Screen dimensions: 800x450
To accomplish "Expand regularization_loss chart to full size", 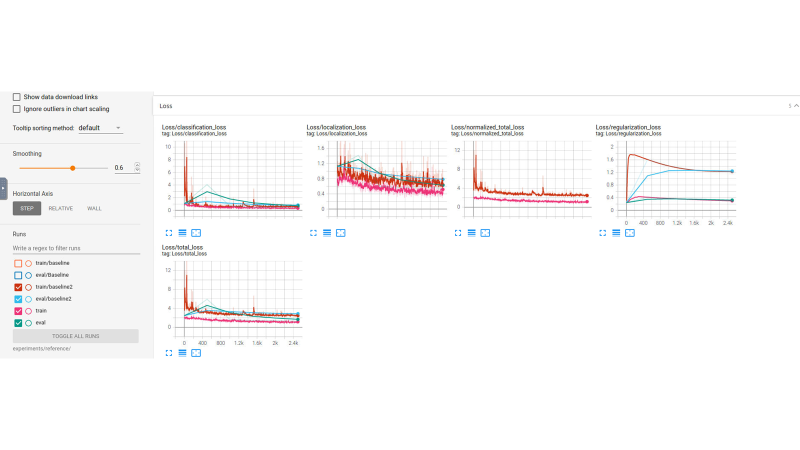I will (603, 233).
